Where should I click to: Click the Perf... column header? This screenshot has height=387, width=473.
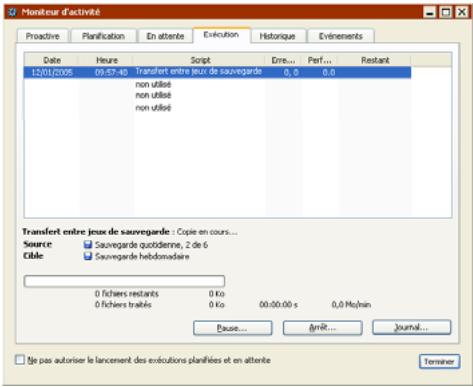point(319,60)
